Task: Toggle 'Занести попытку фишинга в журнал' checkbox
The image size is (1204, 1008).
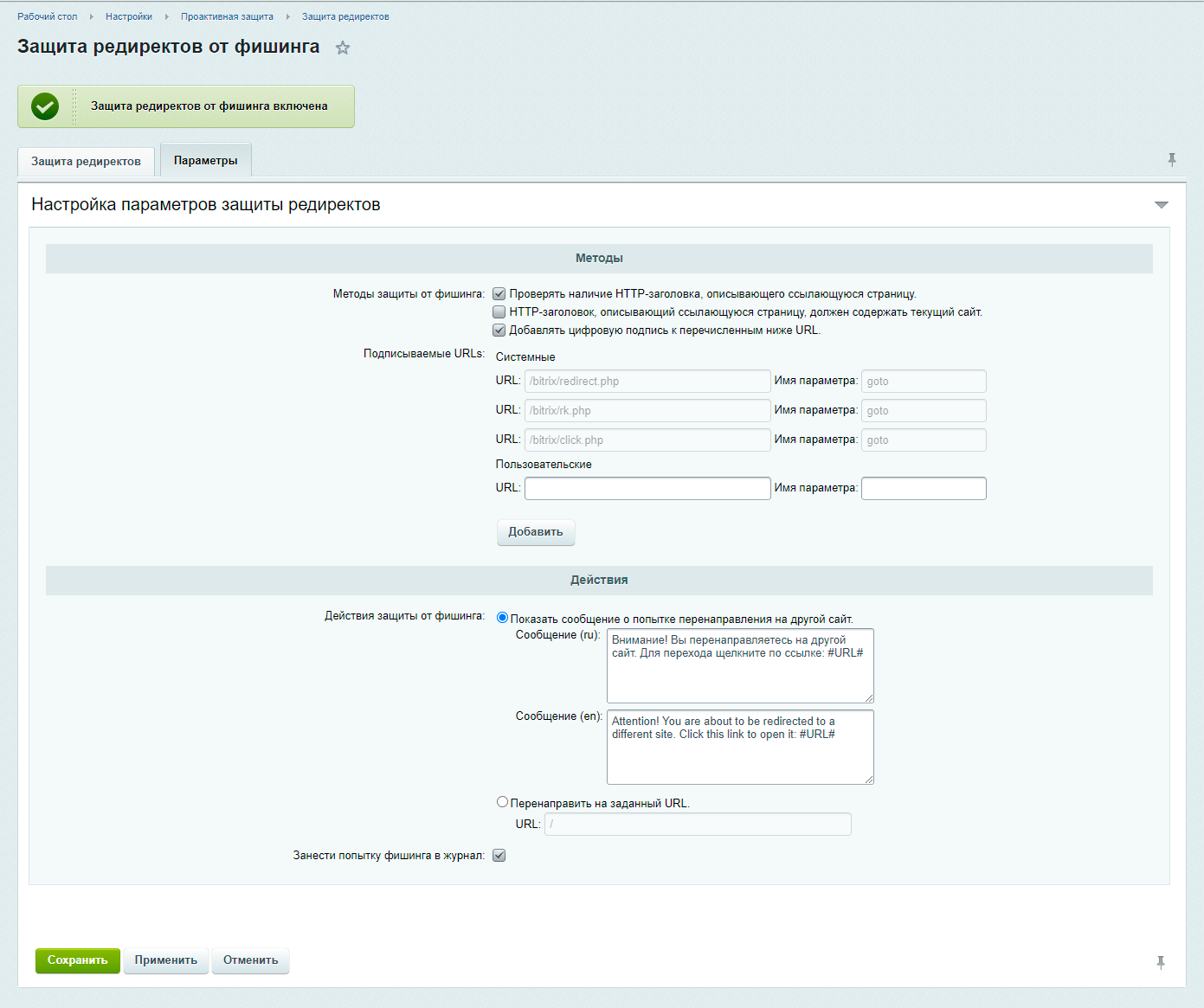Action: click(x=499, y=856)
